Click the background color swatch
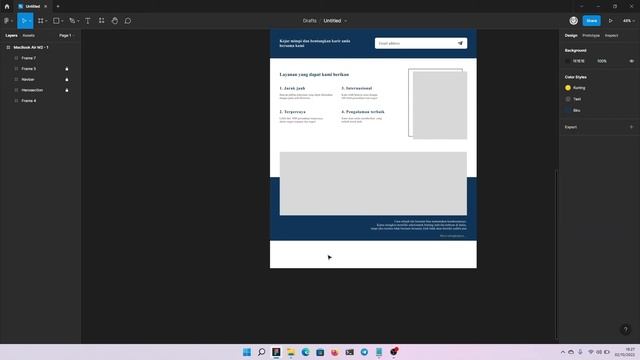This screenshot has height=360, width=640. 568,61
